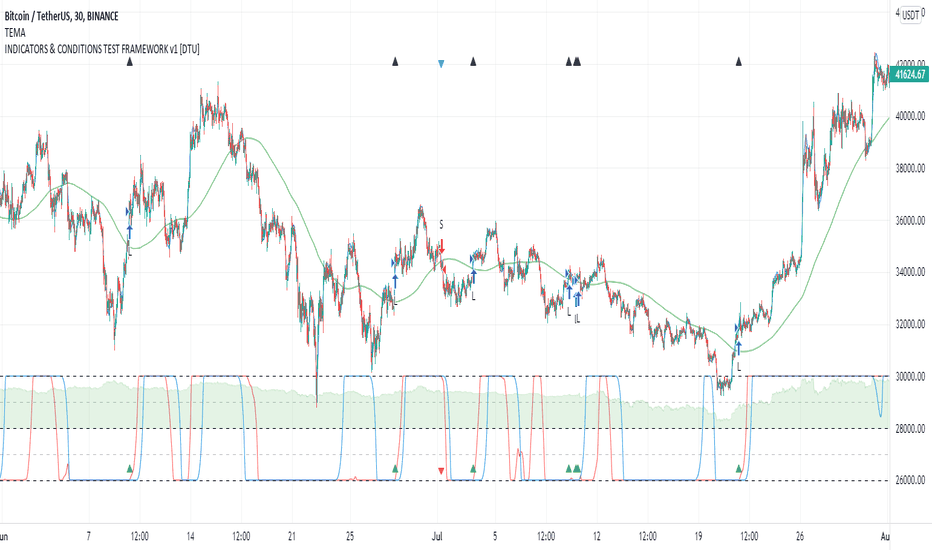Click the 40000.00 price axis label

pos(910,116)
